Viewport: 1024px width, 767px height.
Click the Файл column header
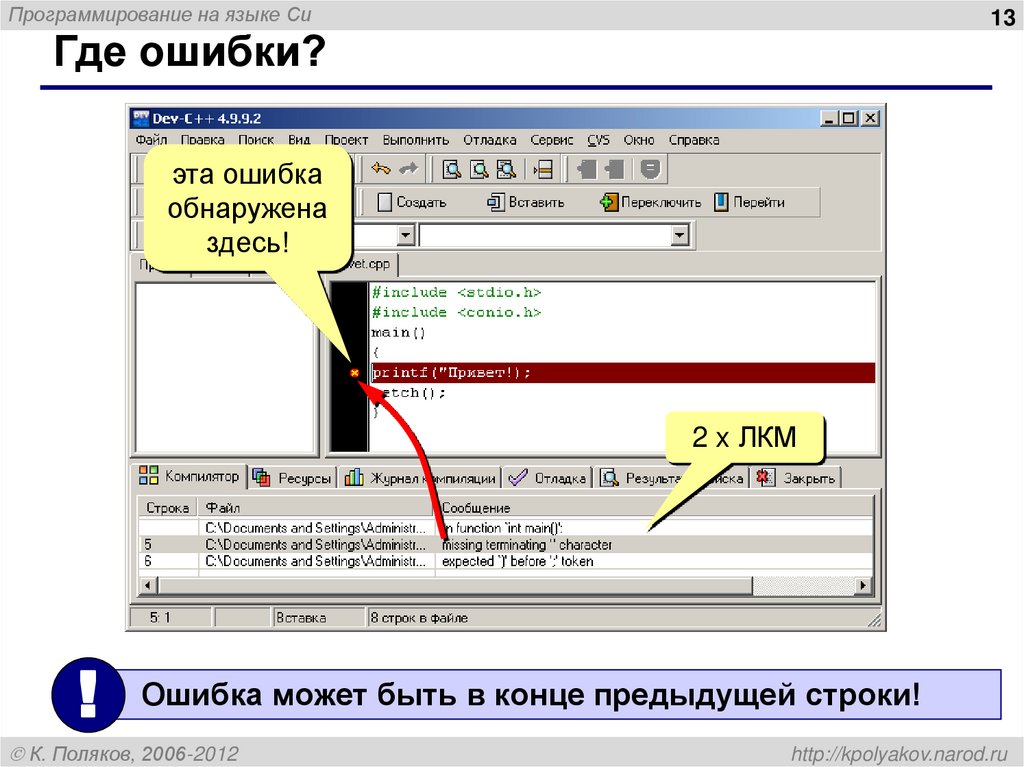click(317, 508)
